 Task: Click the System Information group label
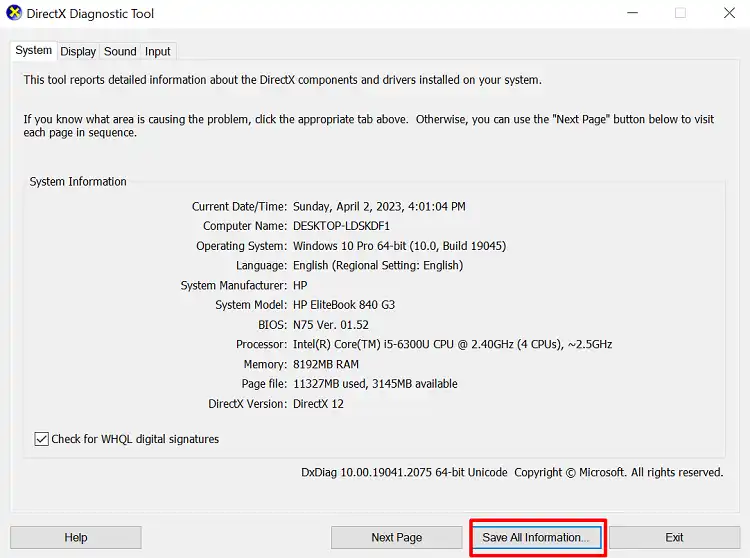tap(78, 182)
